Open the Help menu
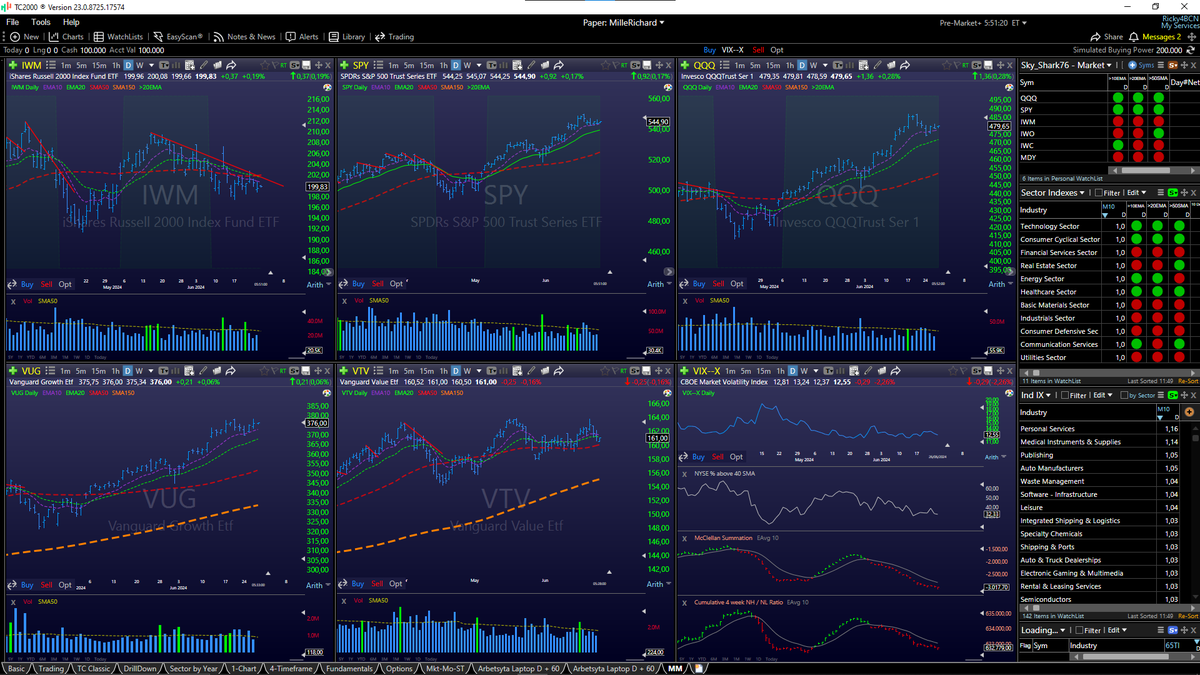Viewport: 1200px width, 675px height. click(x=71, y=22)
